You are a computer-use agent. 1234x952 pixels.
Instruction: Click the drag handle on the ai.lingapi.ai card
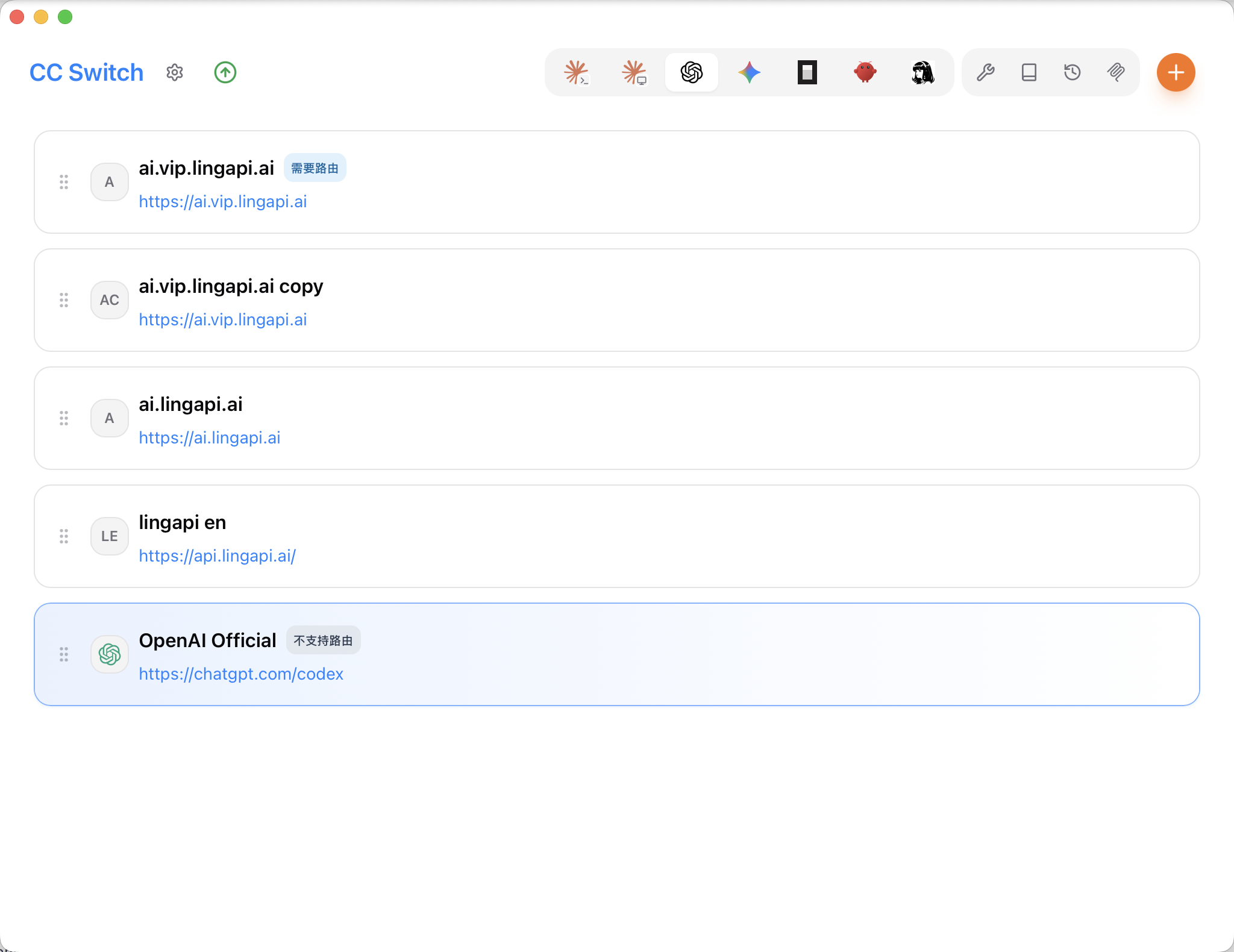[x=64, y=418]
